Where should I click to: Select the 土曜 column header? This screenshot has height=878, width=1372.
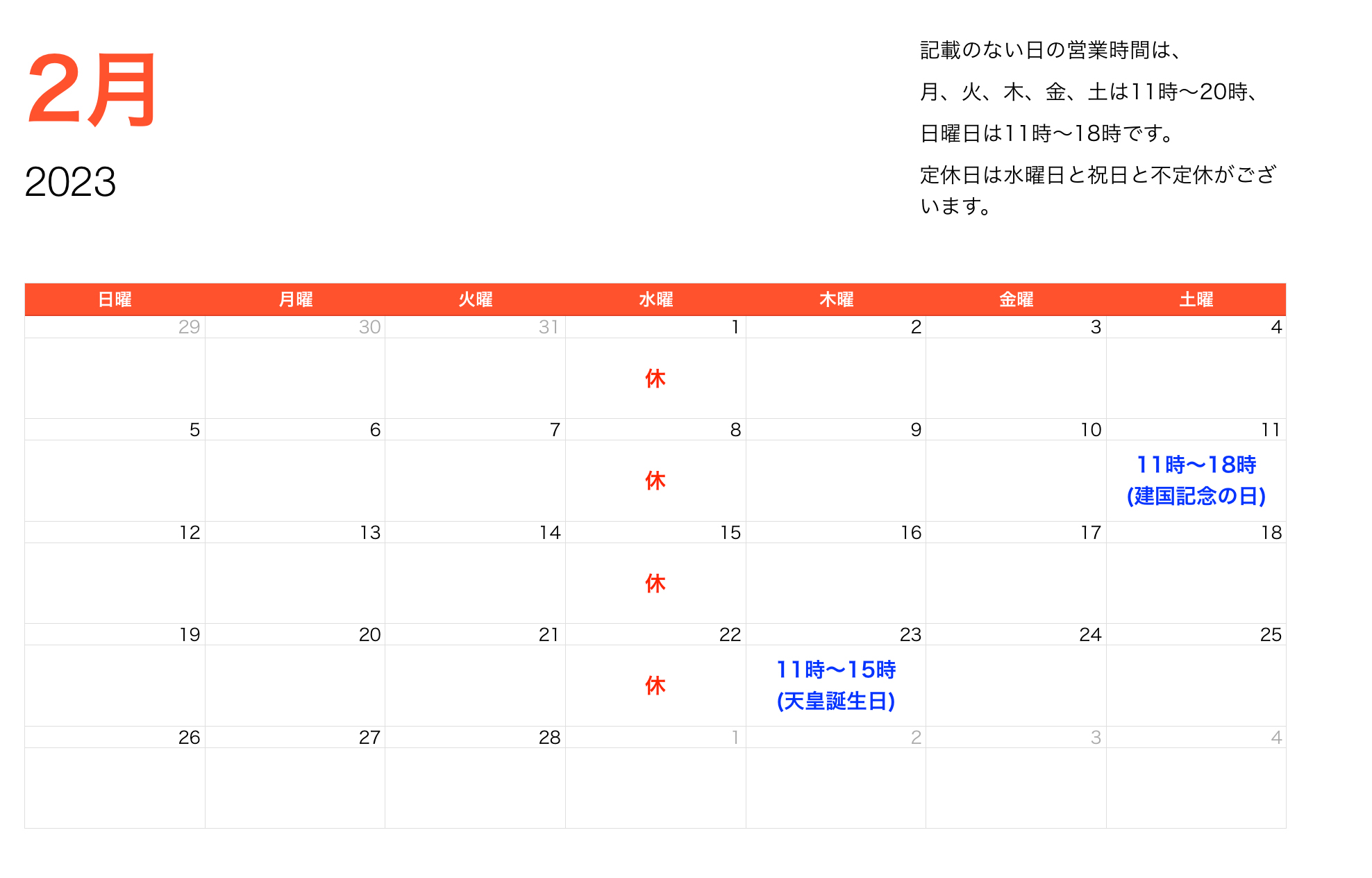pos(1196,299)
